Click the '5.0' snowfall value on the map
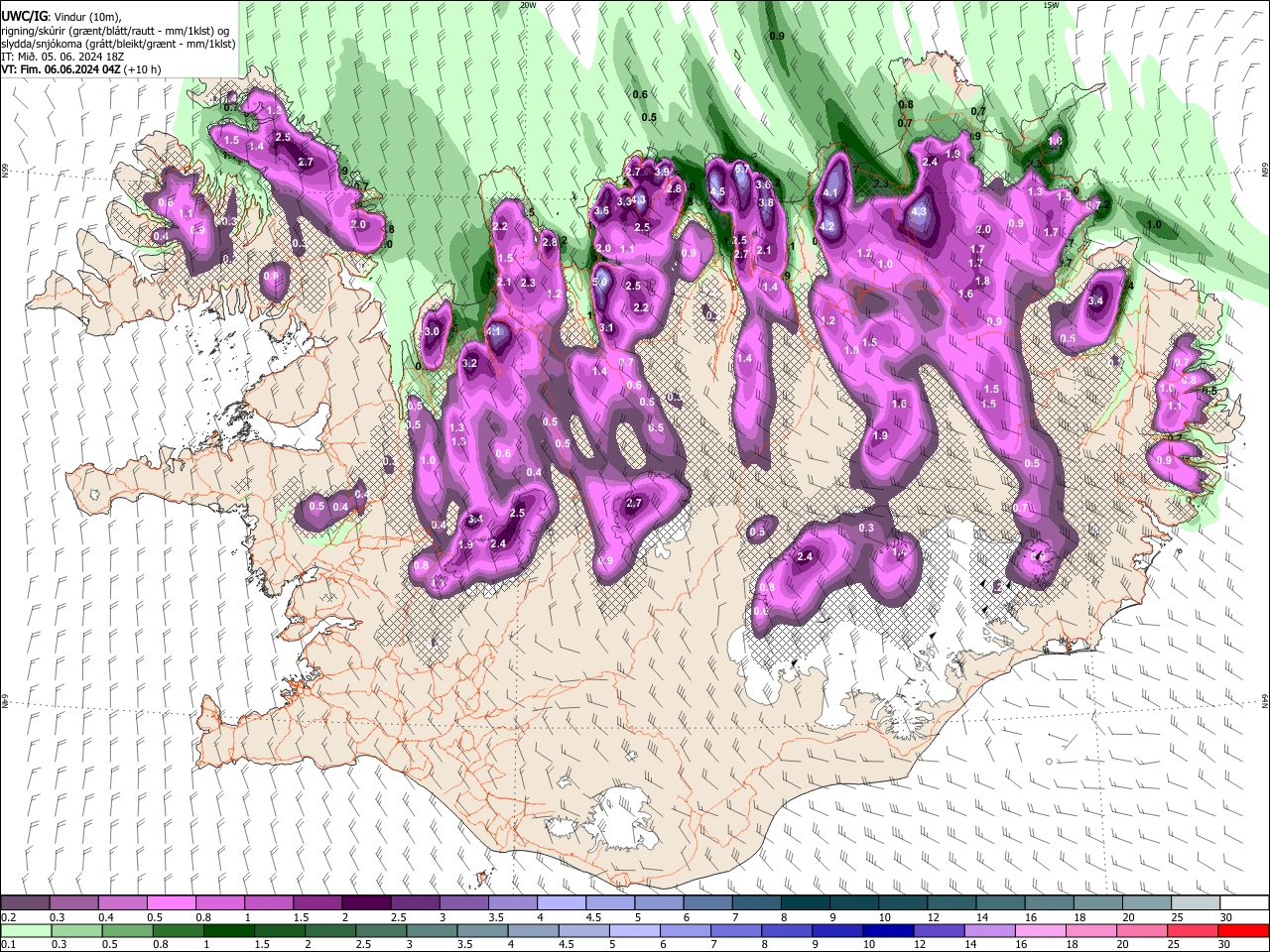Viewport: 1270px width, 952px height. (x=600, y=282)
